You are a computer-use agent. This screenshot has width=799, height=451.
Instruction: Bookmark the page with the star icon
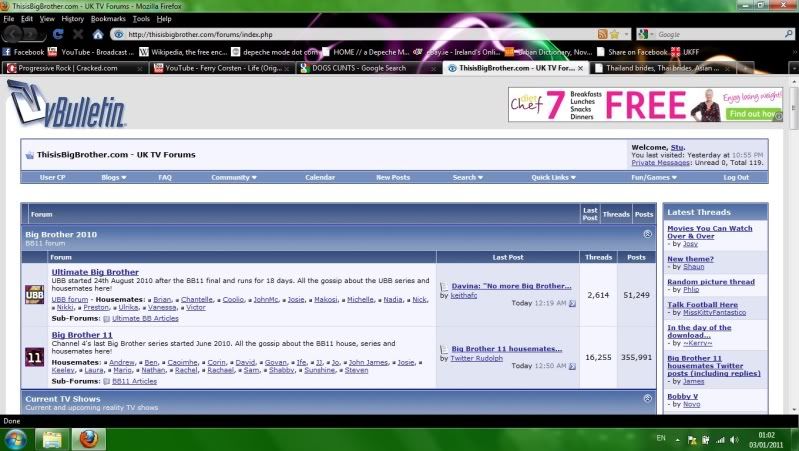coord(615,34)
